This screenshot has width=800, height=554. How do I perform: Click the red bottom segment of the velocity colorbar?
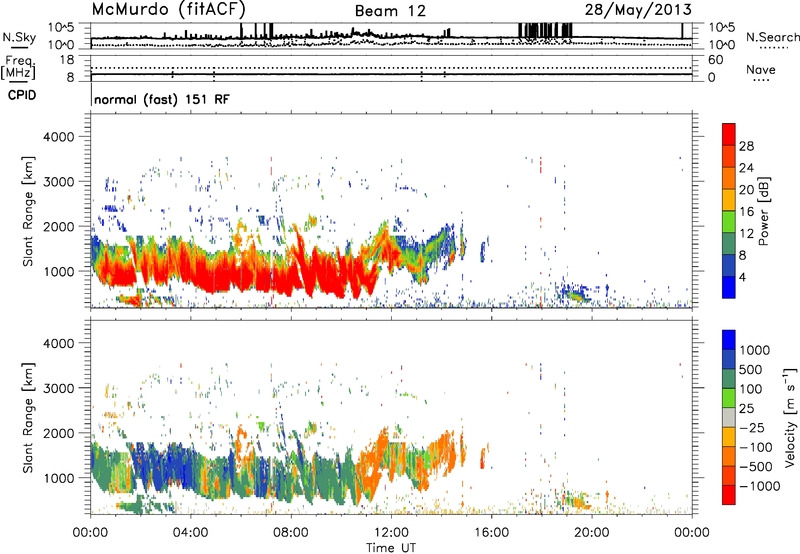(x=729, y=495)
